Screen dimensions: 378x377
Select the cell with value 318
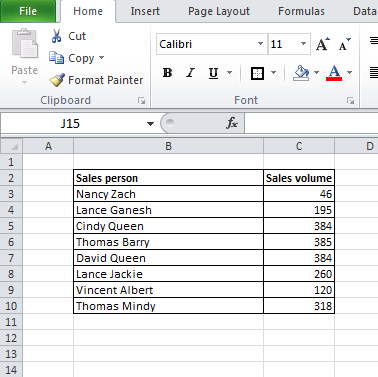tap(299, 306)
